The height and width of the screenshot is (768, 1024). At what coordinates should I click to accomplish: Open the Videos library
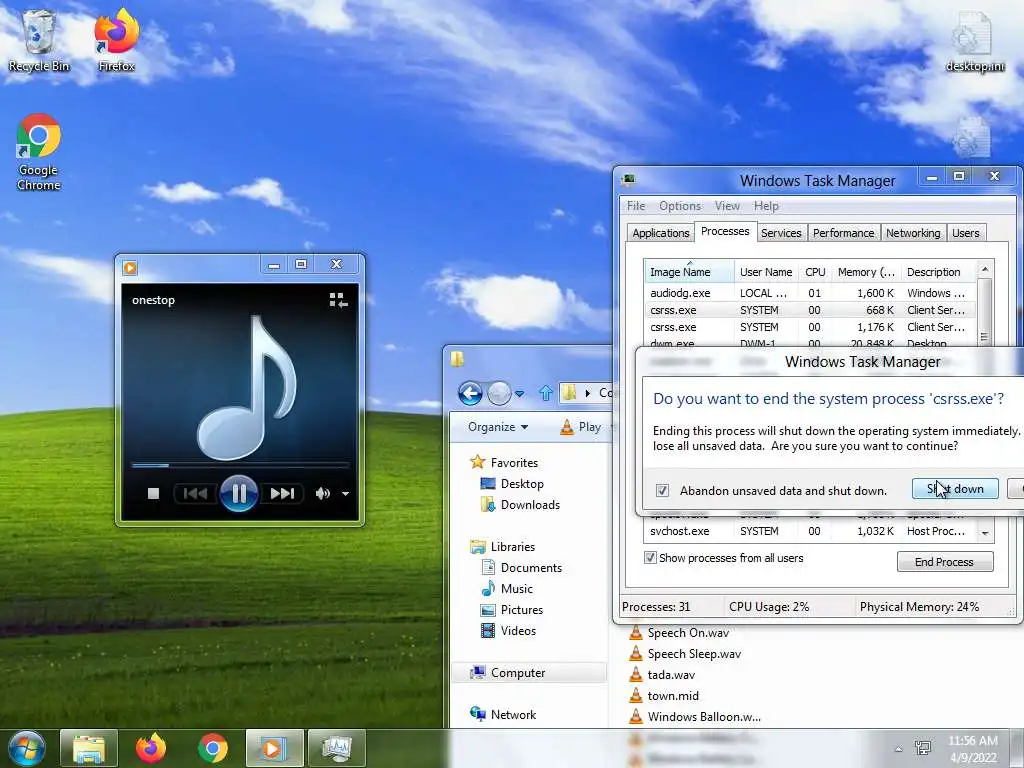509,631
